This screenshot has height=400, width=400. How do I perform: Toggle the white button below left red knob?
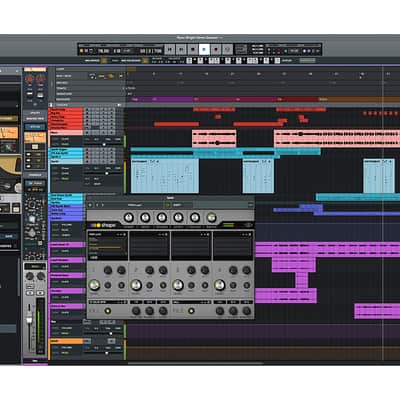30,95
